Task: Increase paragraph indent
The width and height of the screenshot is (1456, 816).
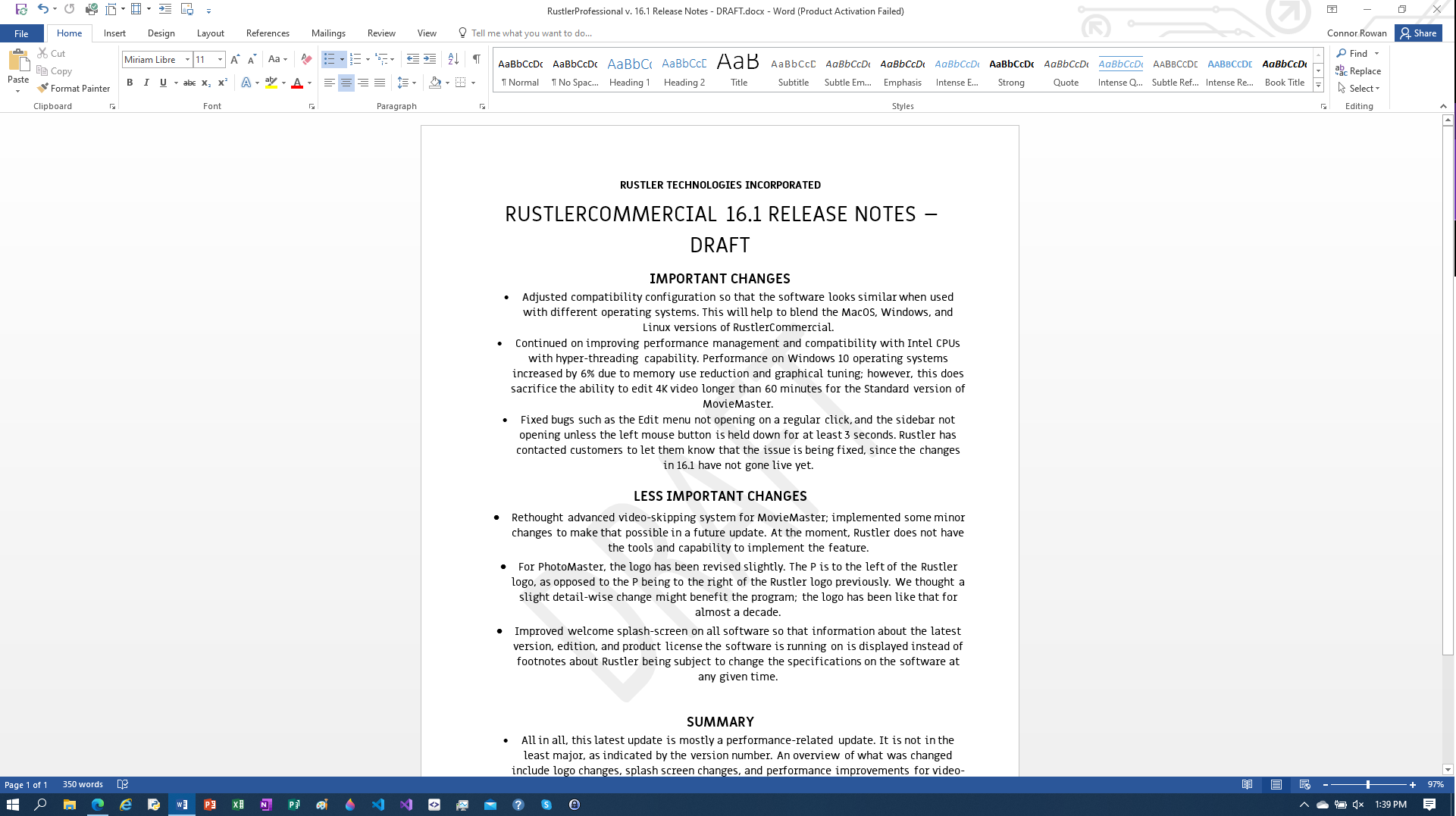Action: point(430,59)
